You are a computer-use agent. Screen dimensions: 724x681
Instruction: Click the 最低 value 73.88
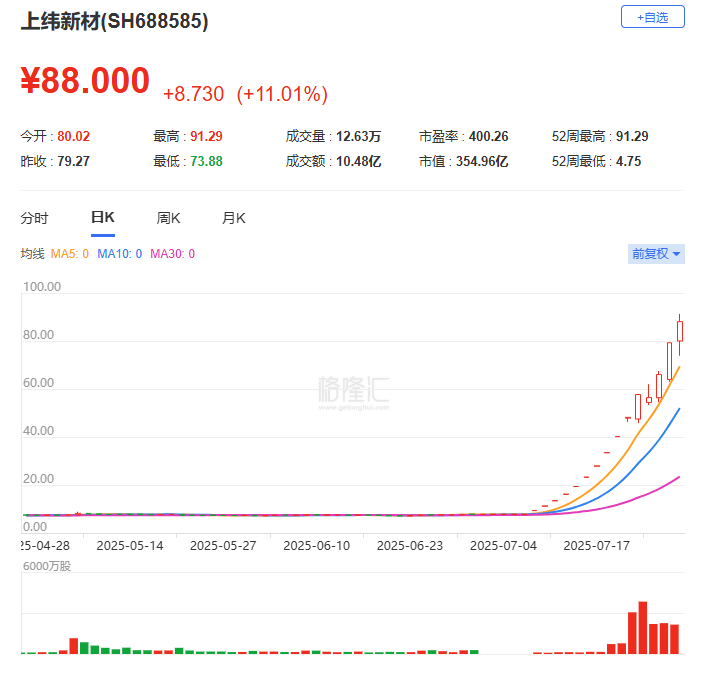[206, 161]
